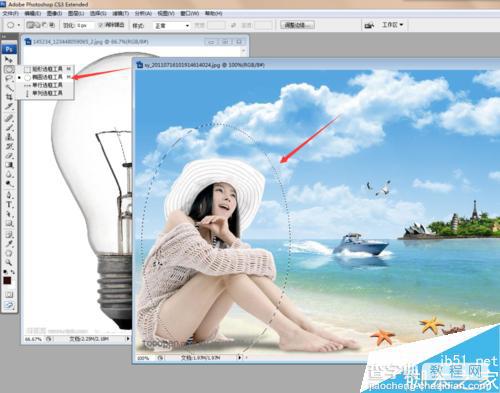Click the Add to selection mode icon
The height and width of the screenshot is (393, 500).
pyautogui.click(x=38, y=25)
